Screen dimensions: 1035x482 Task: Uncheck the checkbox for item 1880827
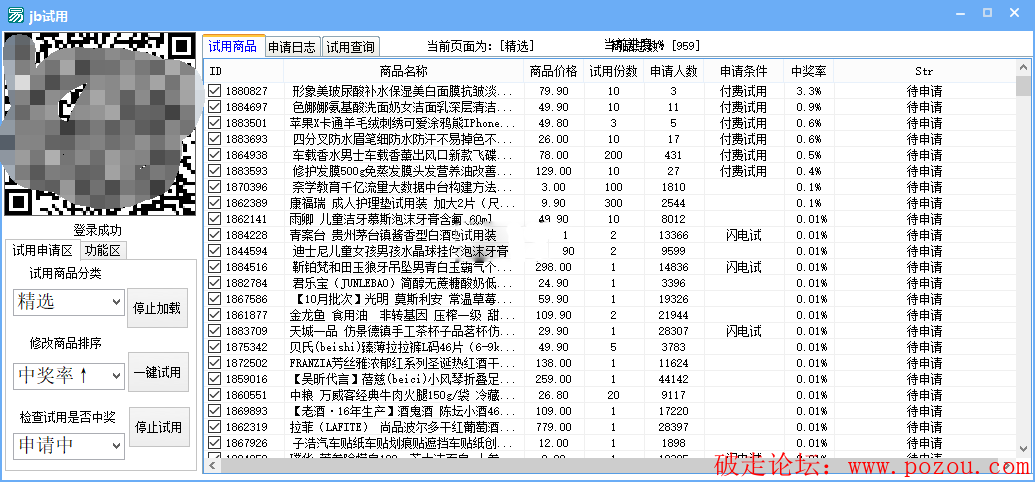215,91
